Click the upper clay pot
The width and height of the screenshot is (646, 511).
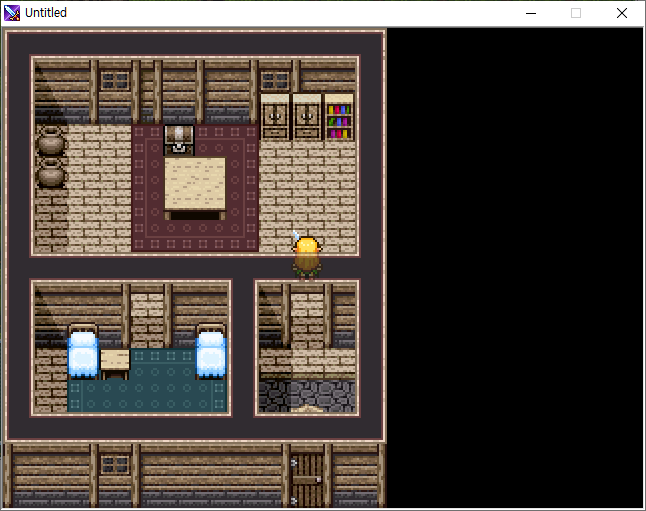51,141
